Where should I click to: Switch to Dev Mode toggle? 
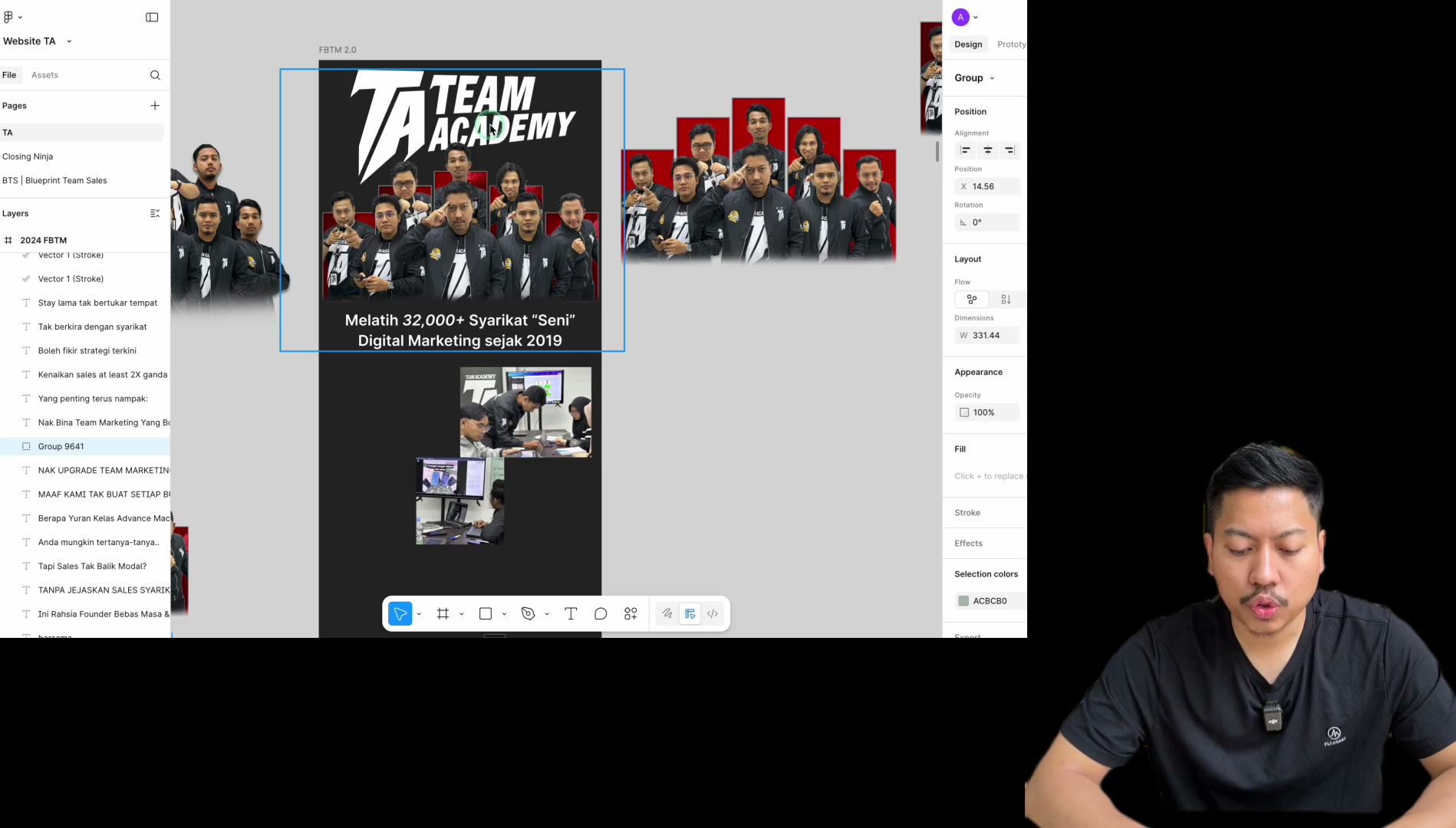coord(713,614)
